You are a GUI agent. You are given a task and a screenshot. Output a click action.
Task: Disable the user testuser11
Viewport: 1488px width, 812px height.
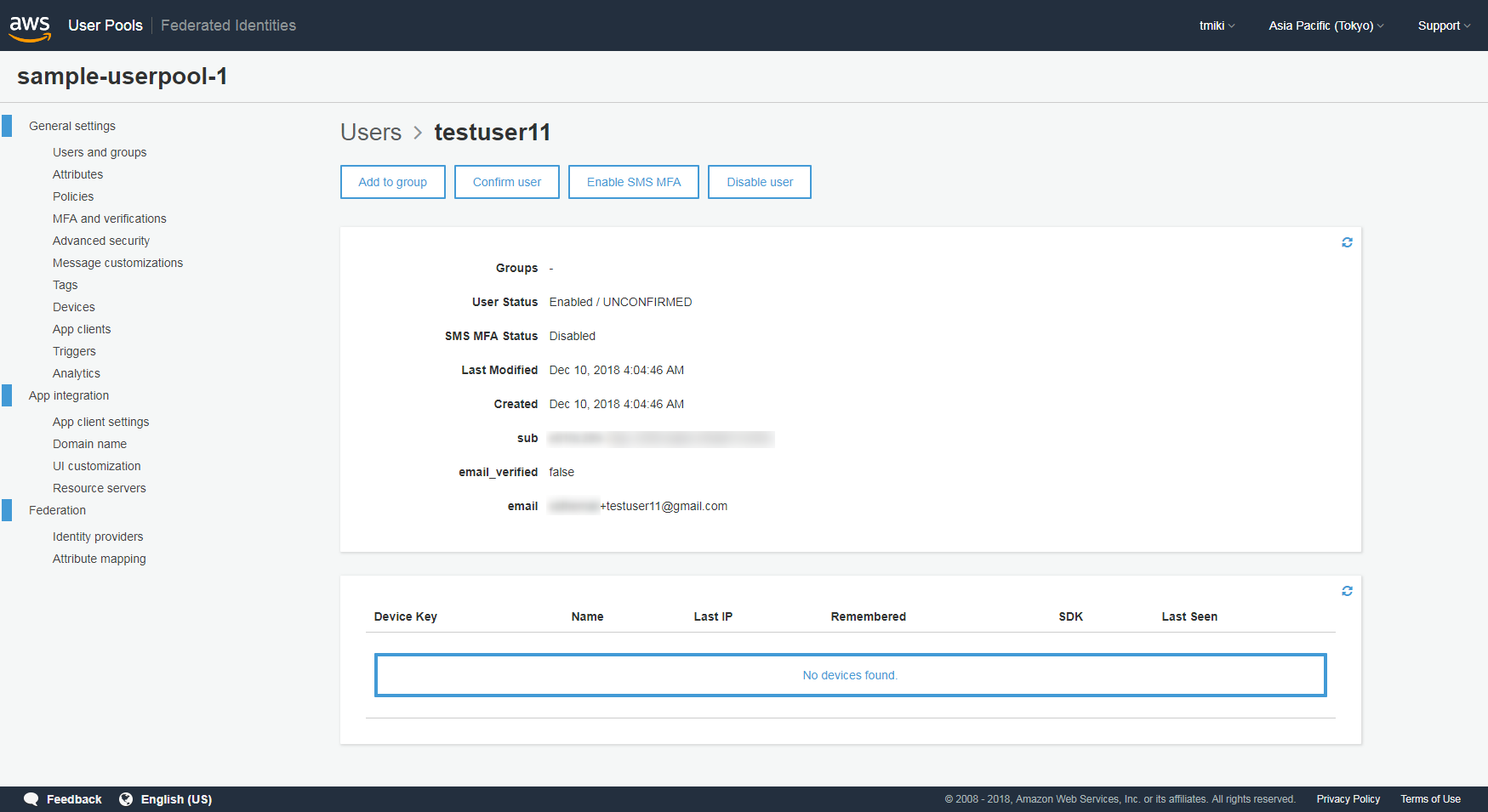[x=759, y=181]
